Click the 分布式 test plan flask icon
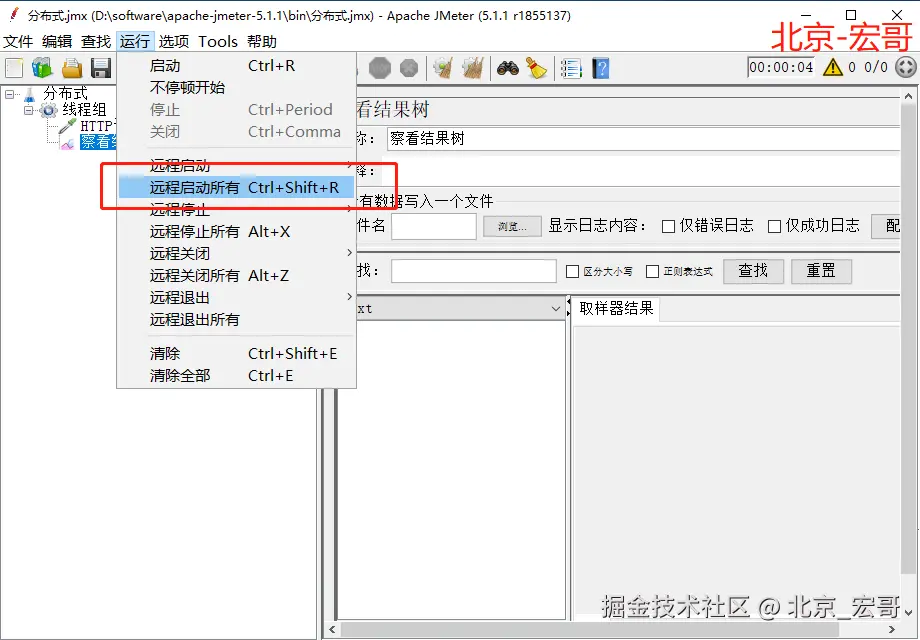920x640 pixels. 29,94
